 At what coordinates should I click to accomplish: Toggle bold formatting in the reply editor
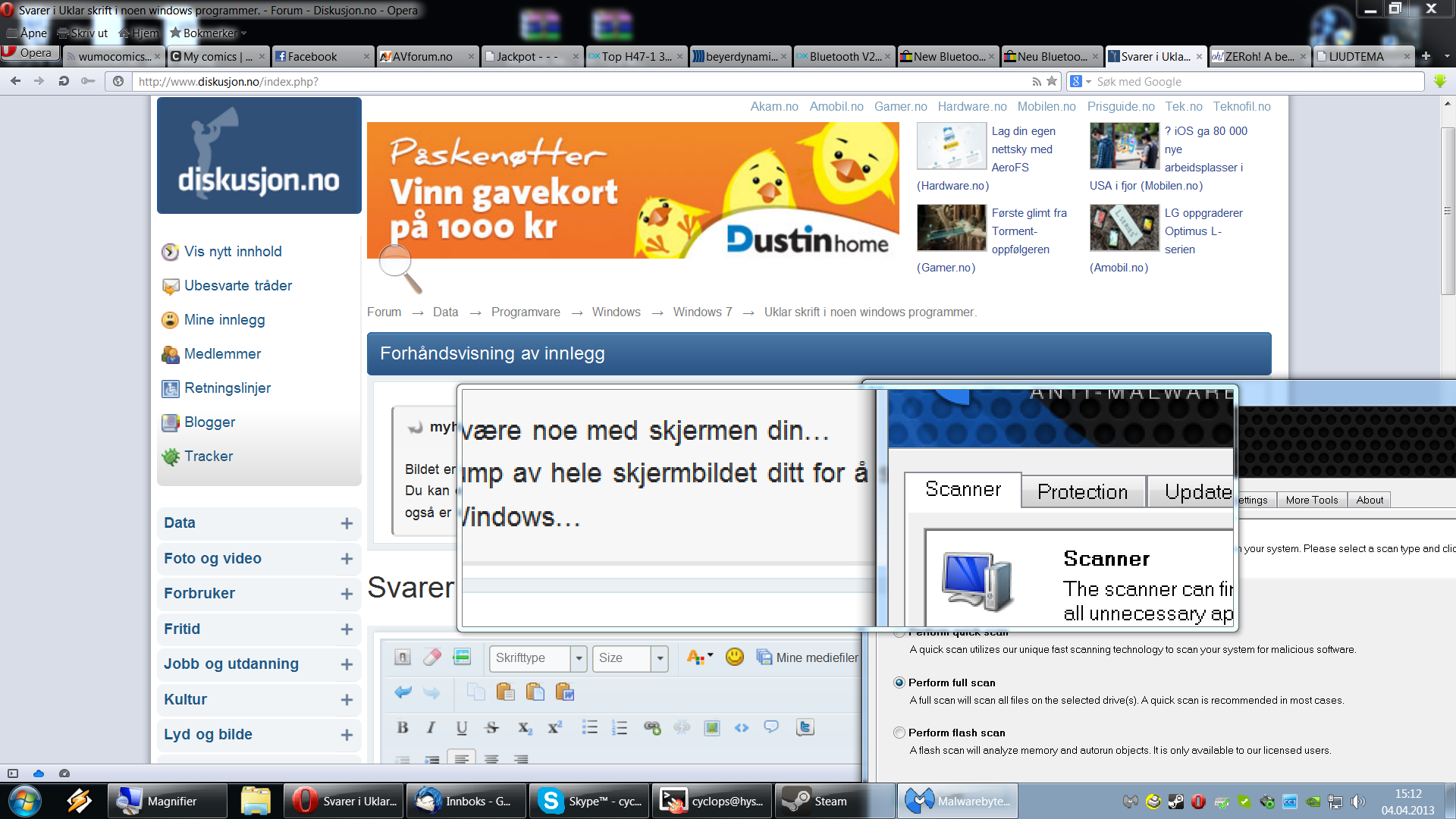403,727
